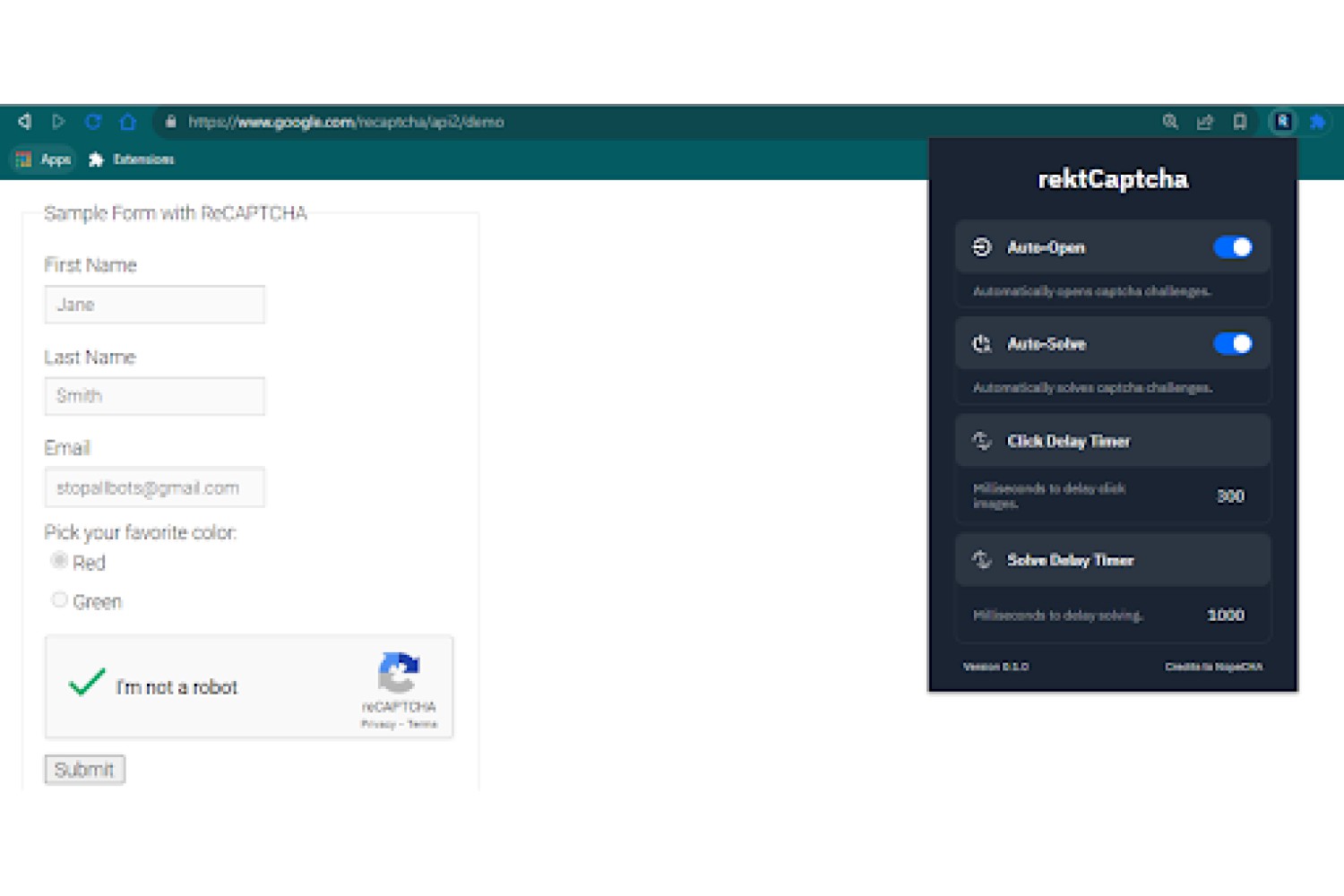Image resolution: width=1344 pixels, height=896 pixels.
Task: Click the I'm not a robot checkmark
Action: pos(87,683)
